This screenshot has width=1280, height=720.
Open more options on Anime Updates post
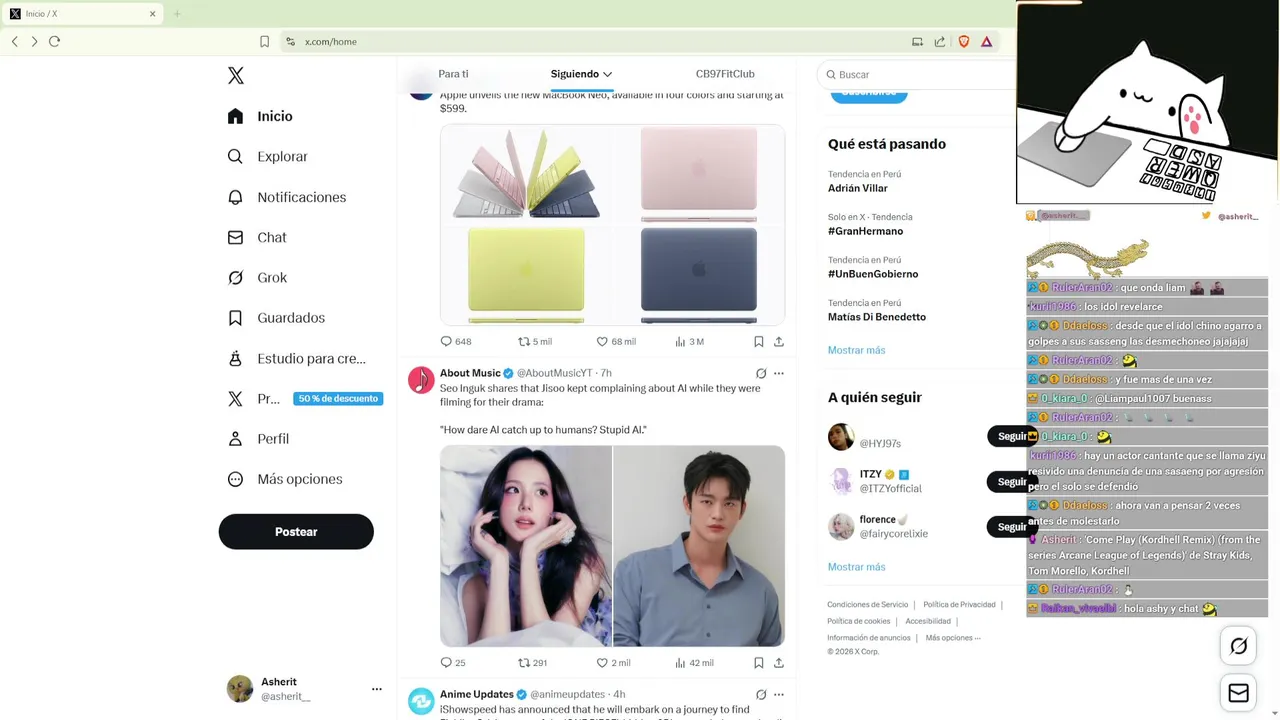tap(779, 694)
